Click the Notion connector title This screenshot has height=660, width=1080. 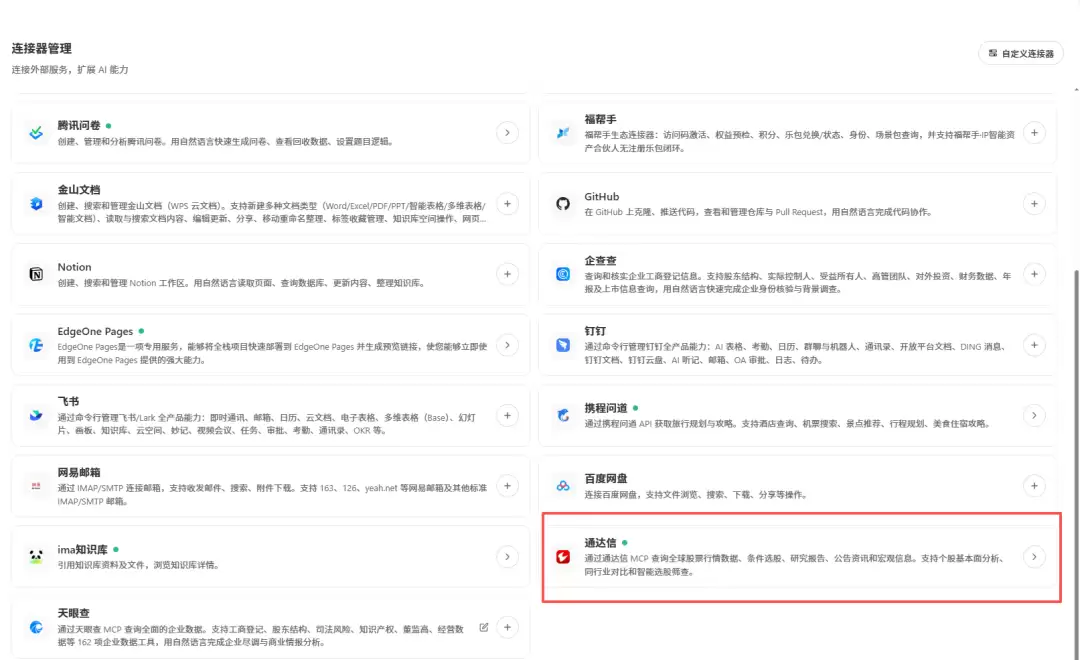pyautogui.click(x=74, y=267)
